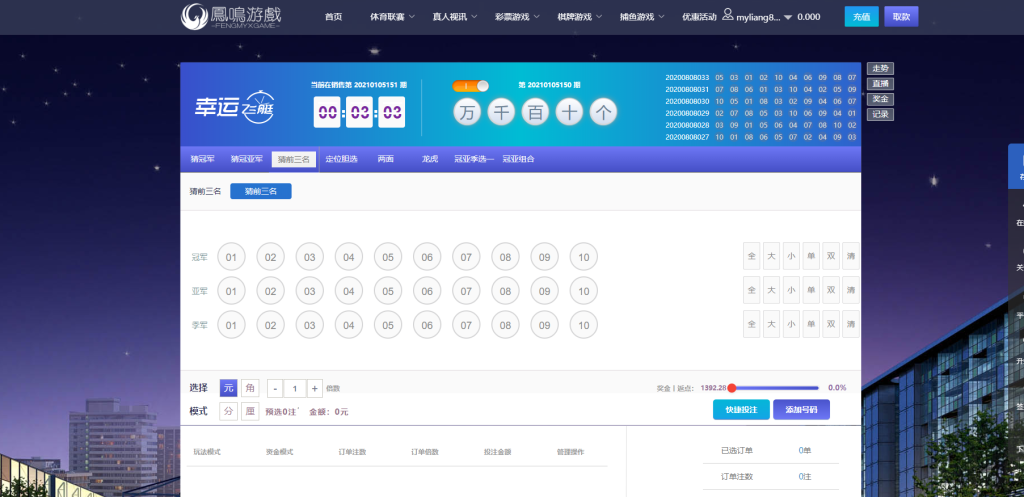Click the 快捷投注 quick bet button
Image resolution: width=1024 pixels, height=497 pixels.
(741, 410)
